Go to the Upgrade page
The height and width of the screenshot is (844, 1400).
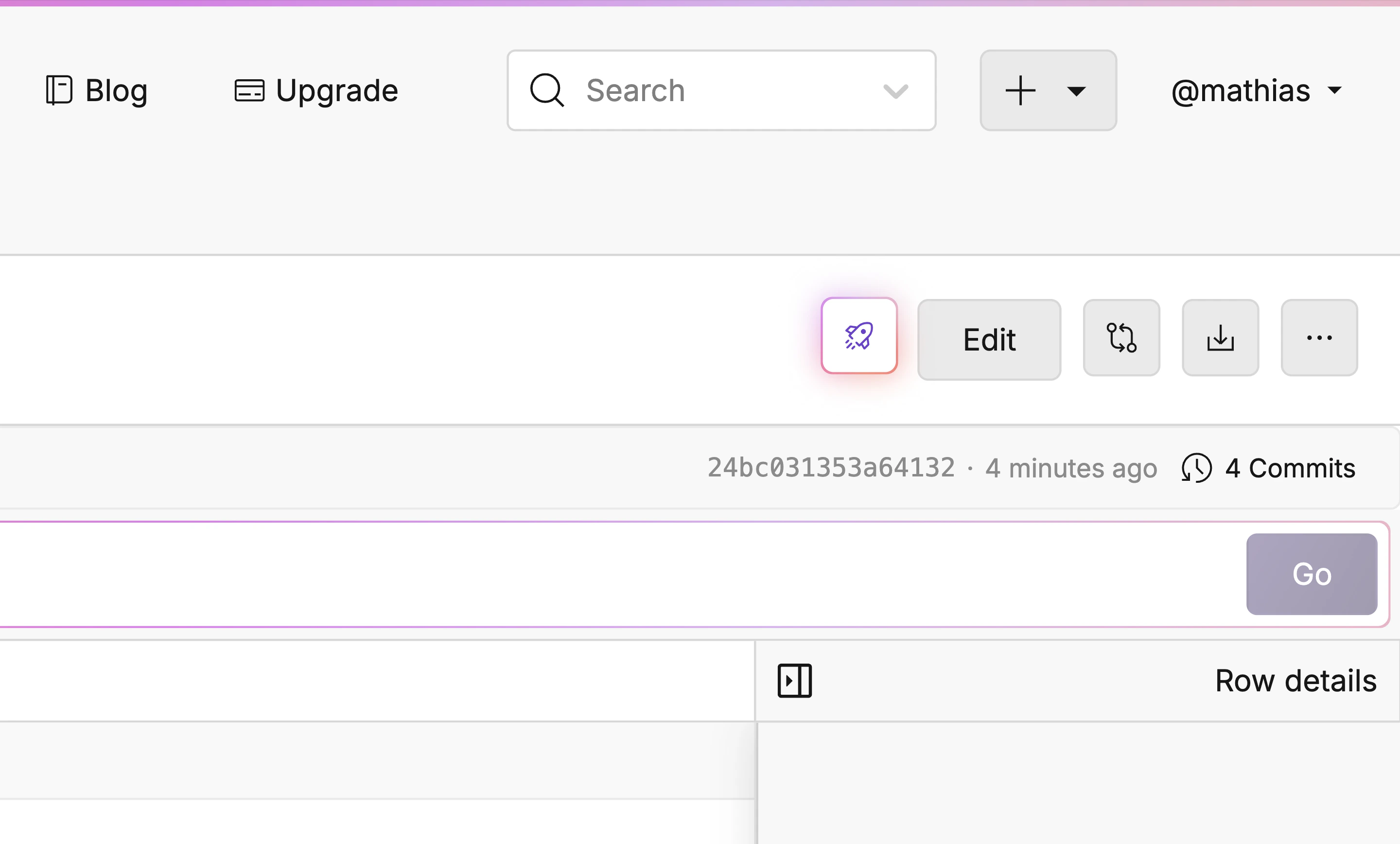336,91
